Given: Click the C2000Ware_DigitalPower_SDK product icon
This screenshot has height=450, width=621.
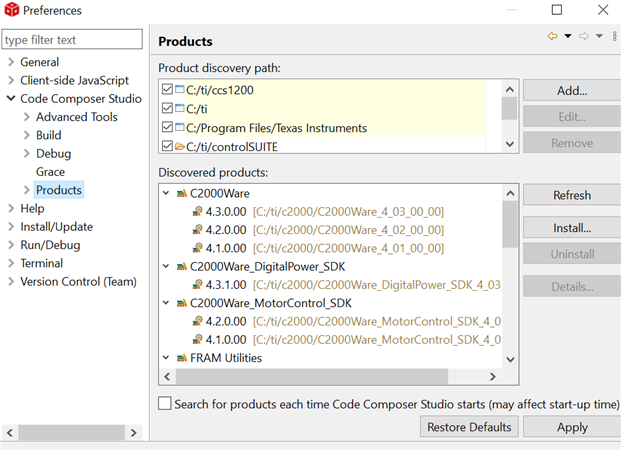Looking at the screenshot, I should 181,267.
